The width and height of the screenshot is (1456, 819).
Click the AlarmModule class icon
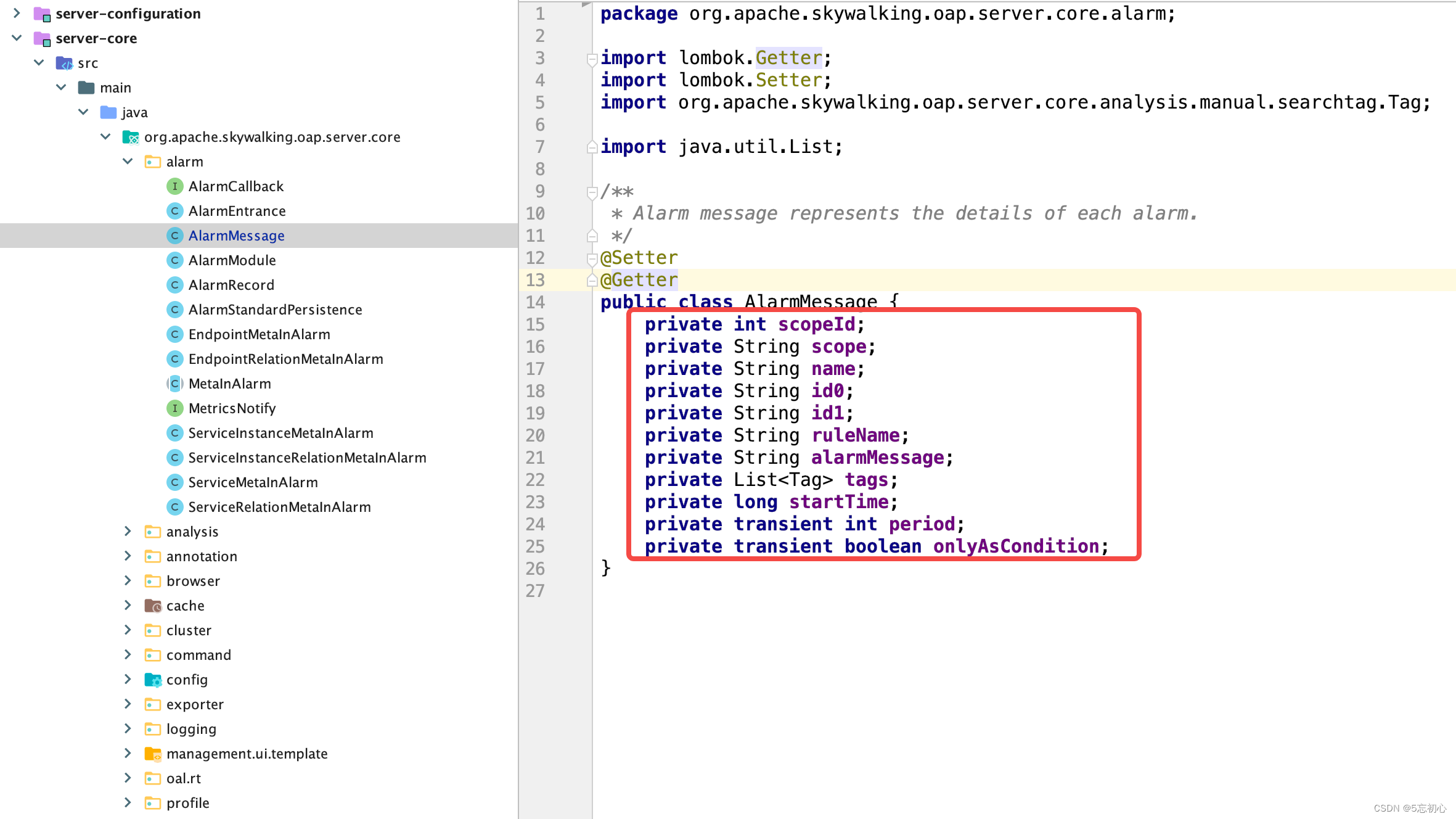pyautogui.click(x=176, y=260)
